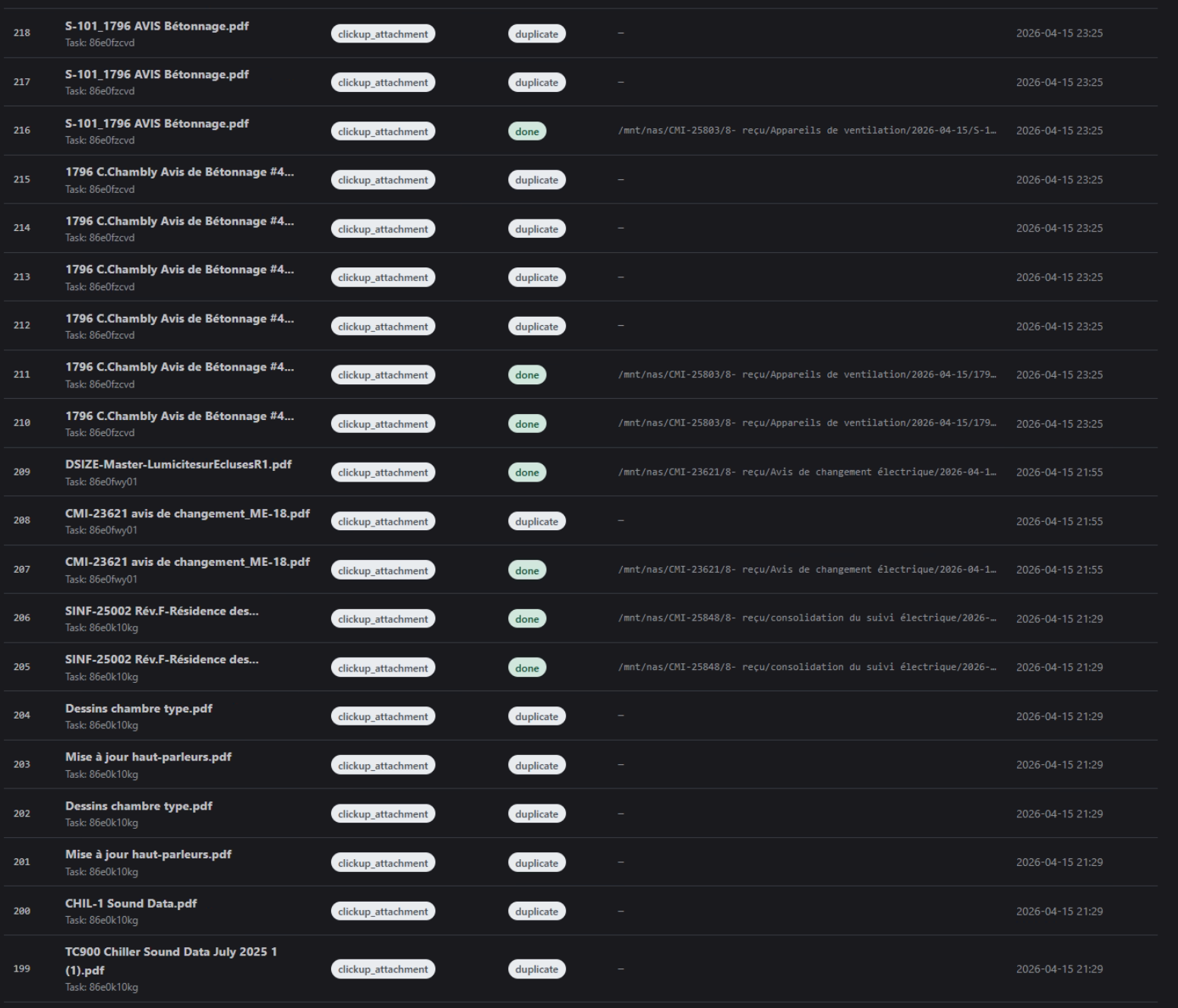Open SINF-25002 Rév.F file in row 206
This screenshot has width=1178, height=1008.
point(161,611)
